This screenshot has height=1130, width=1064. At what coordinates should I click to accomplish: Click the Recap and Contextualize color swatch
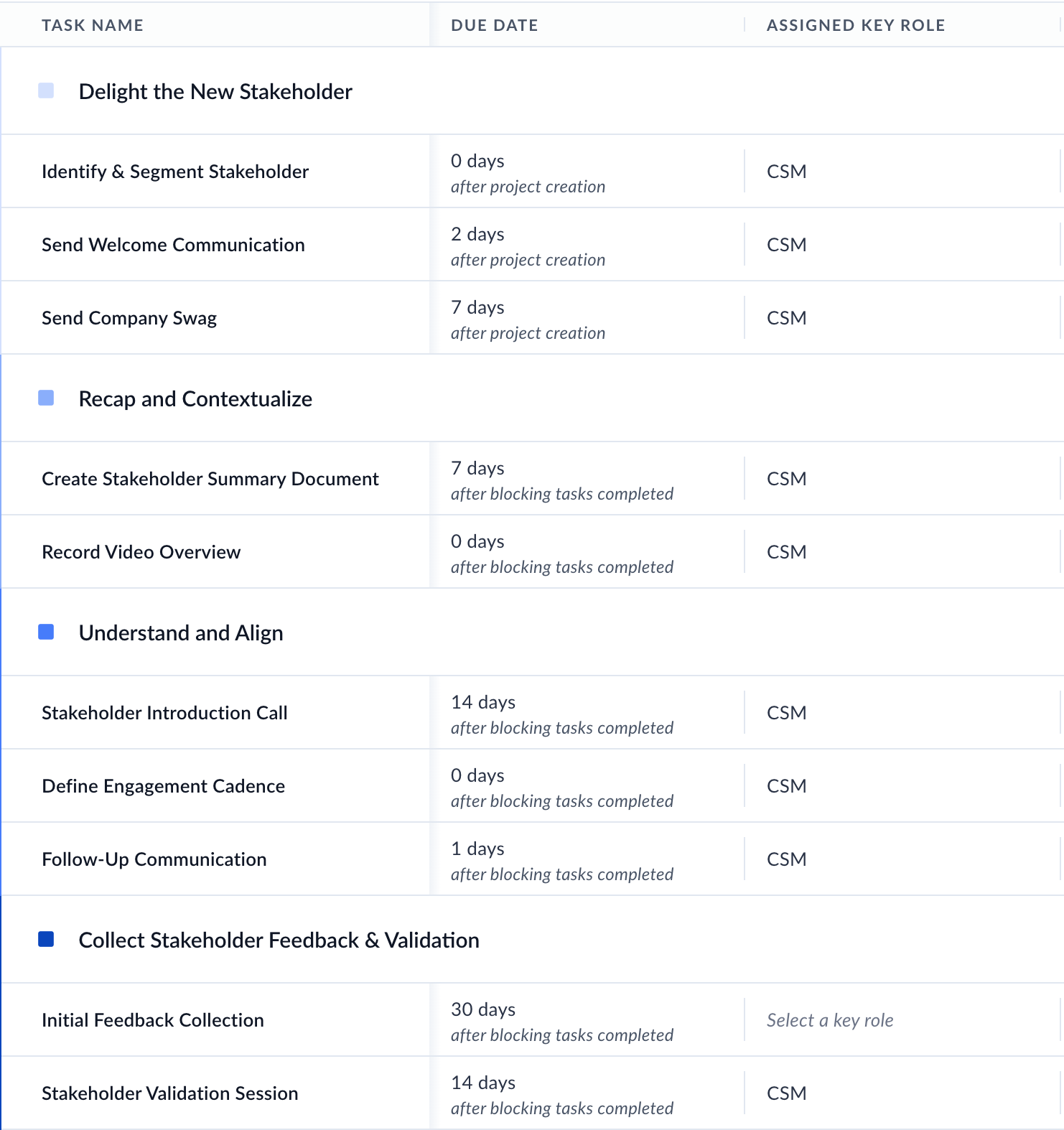[46, 398]
